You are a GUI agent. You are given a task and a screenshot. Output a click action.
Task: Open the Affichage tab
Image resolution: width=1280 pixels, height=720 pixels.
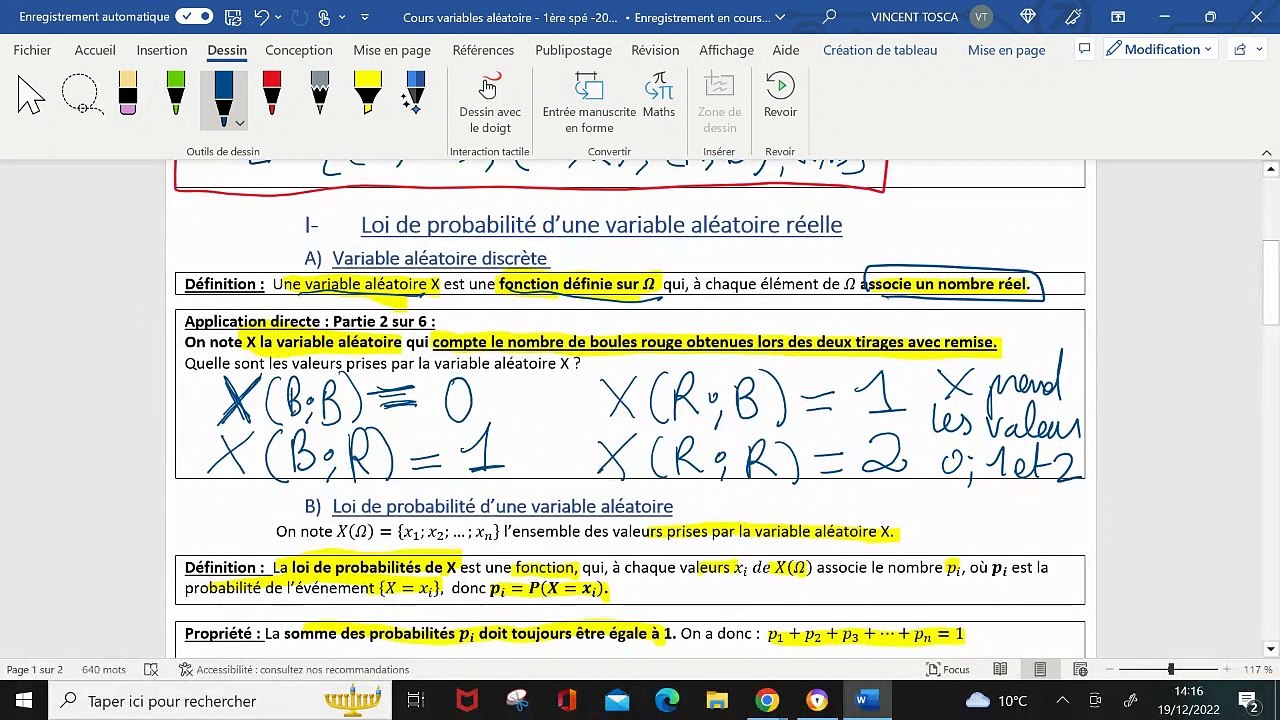tap(726, 50)
